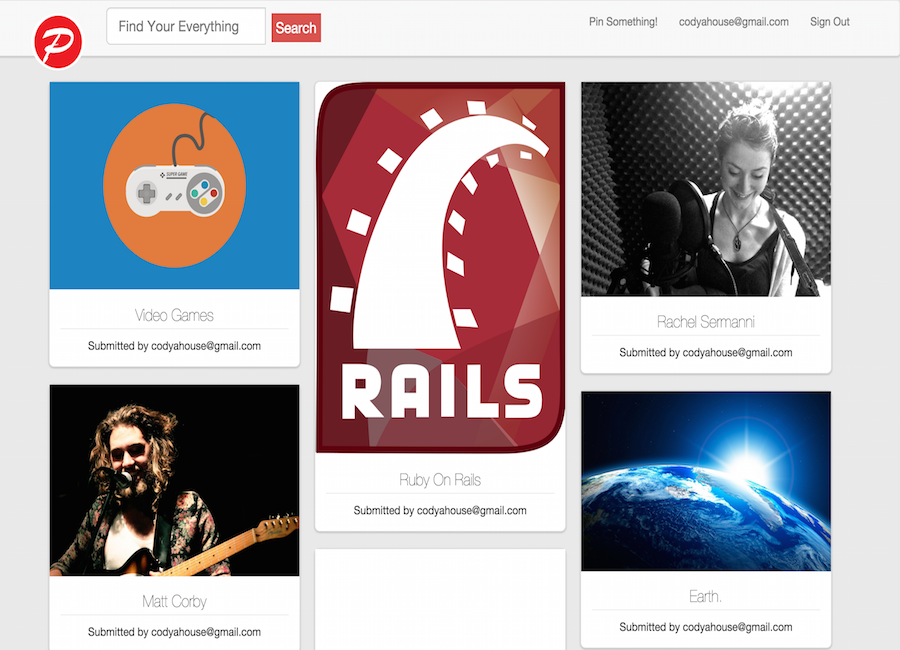Viewport: 900px width, 650px height.
Task: Open the Rachel Sermanni black-and-white photo
Action: pos(705,189)
